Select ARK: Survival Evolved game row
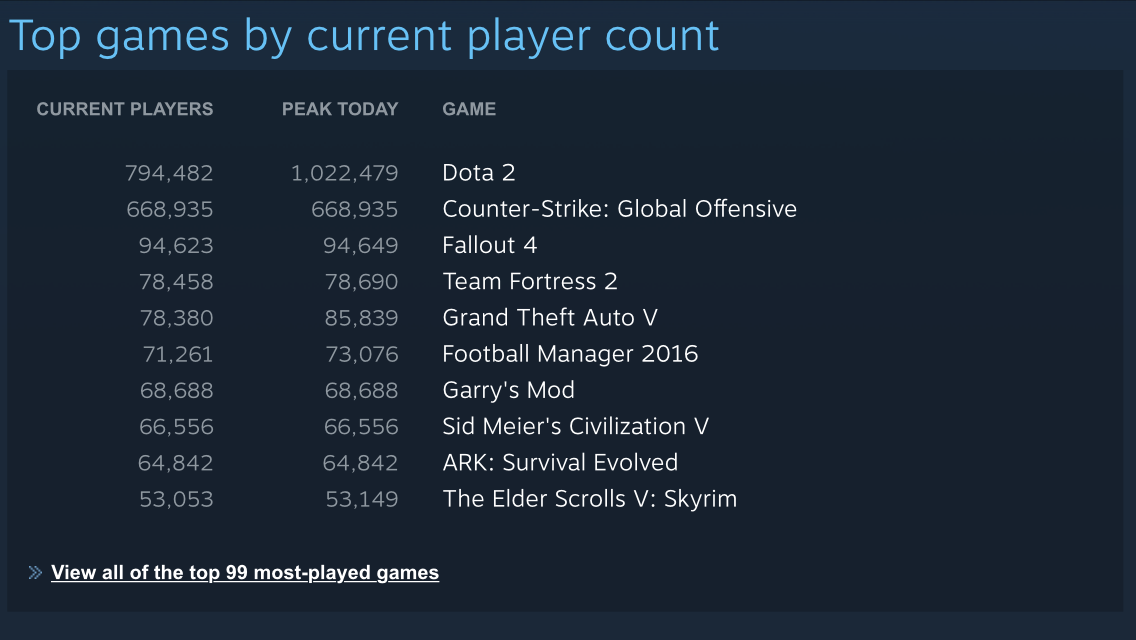This screenshot has height=640, width=1136. click(x=560, y=462)
